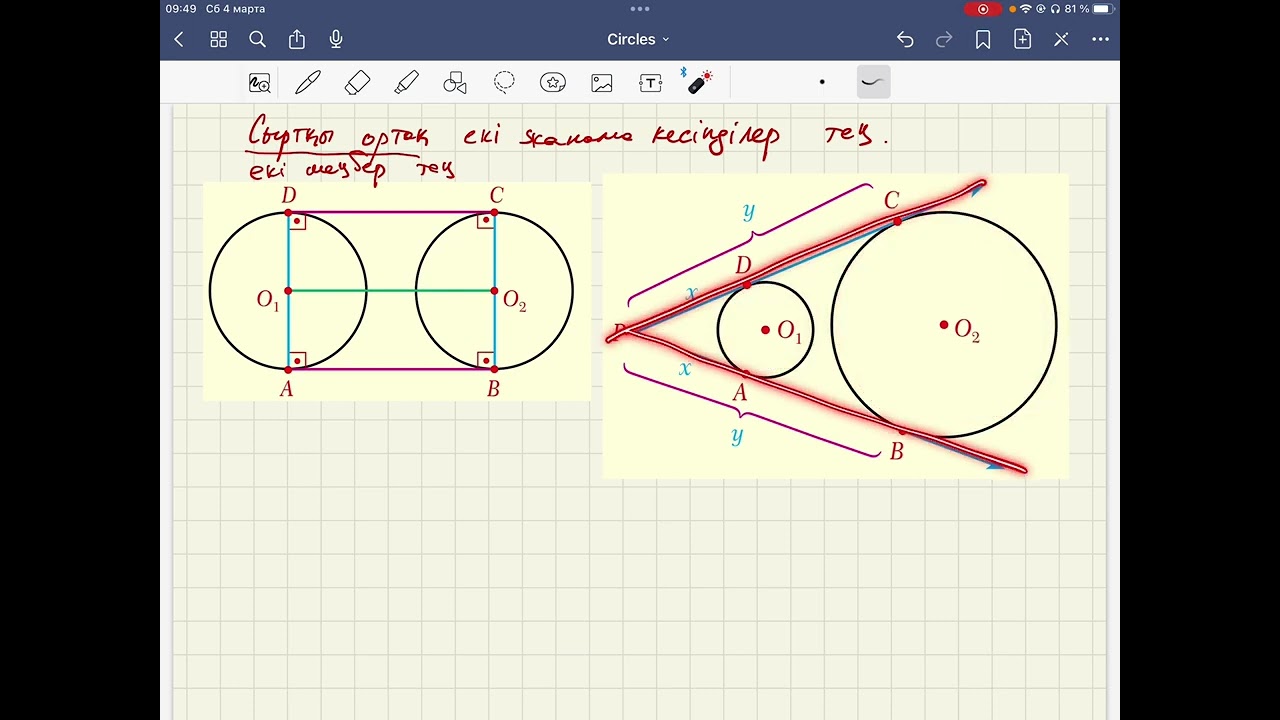The image size is (1280, 720).
Task: Tap the three dots at top center
Action: 640,8
